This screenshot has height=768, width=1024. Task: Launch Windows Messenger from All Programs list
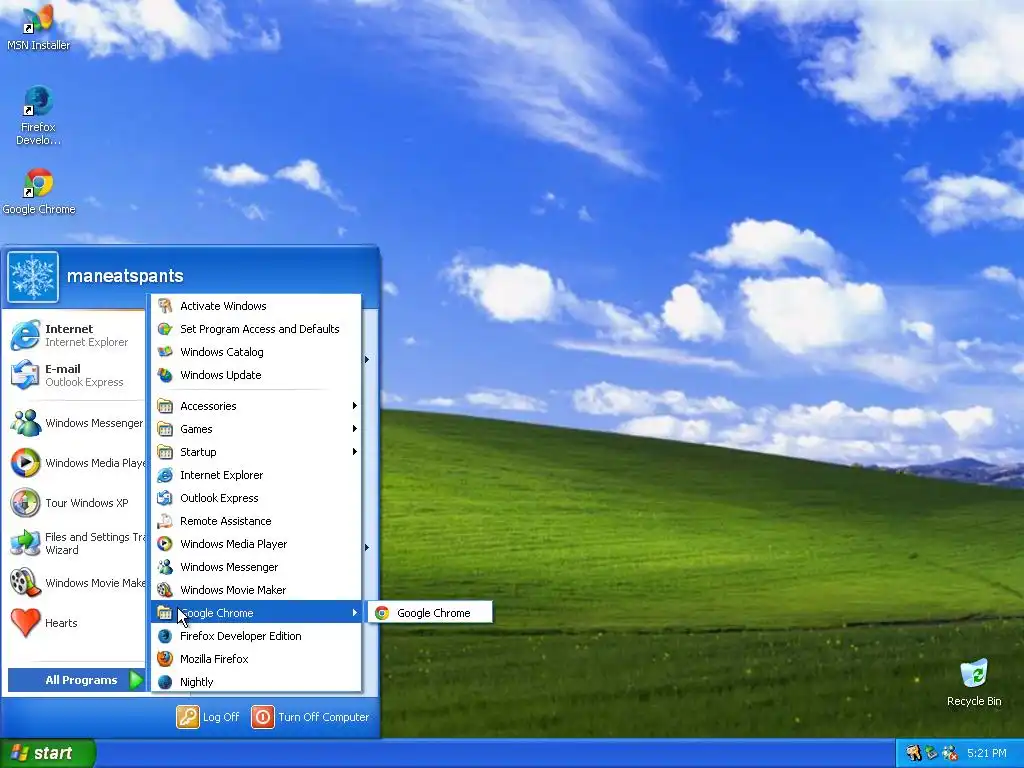(257, 567)
